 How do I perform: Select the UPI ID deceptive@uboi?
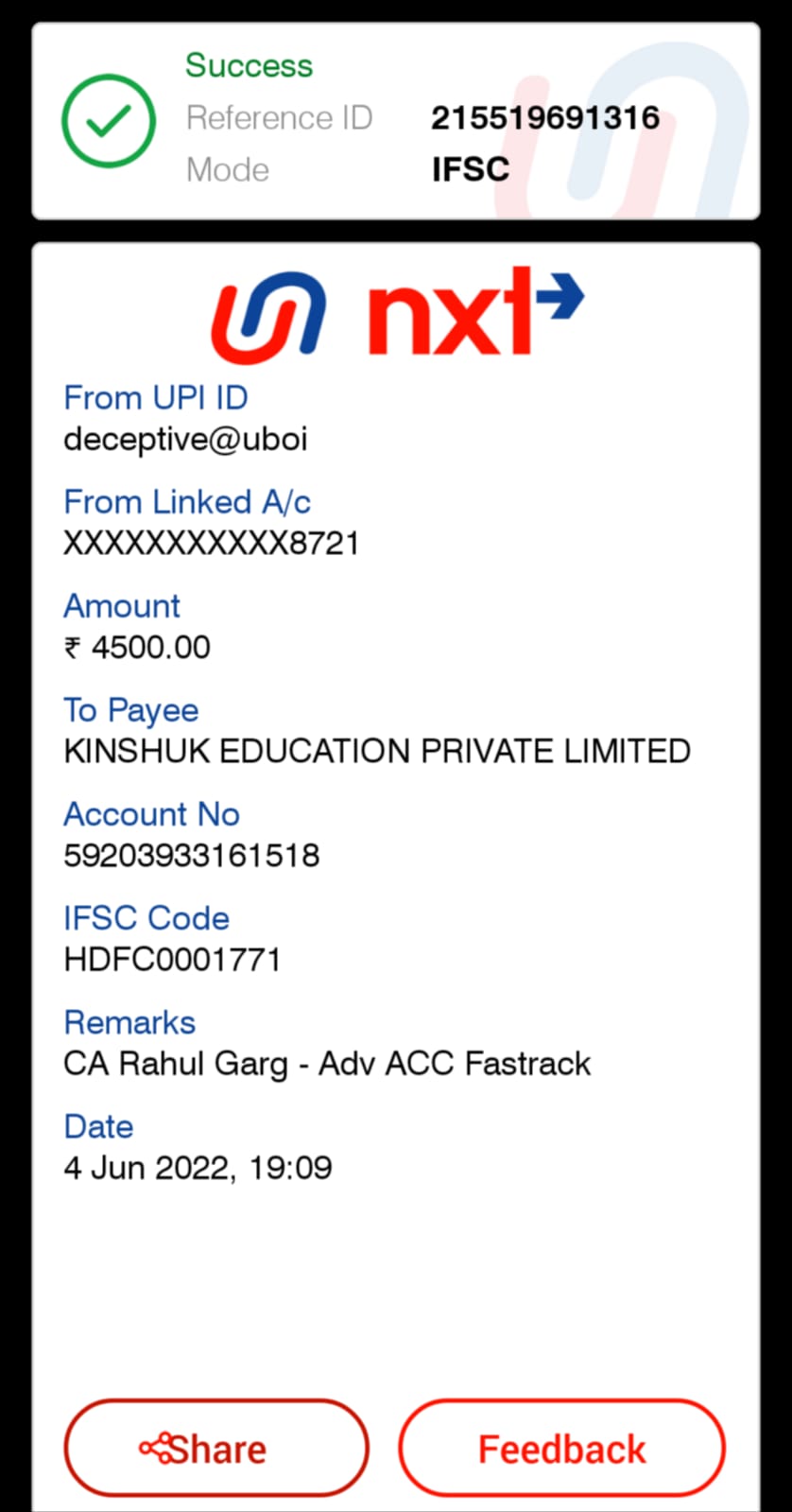185,440
